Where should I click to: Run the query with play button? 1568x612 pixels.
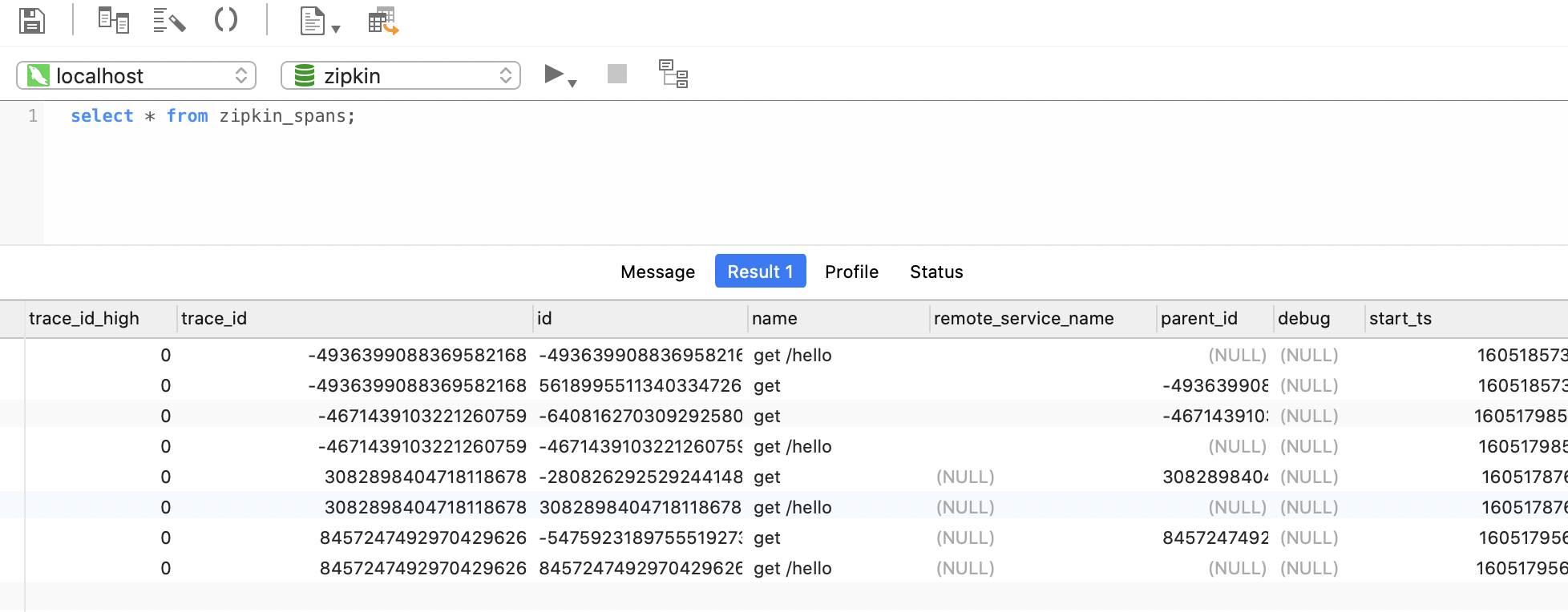[553, 74]
